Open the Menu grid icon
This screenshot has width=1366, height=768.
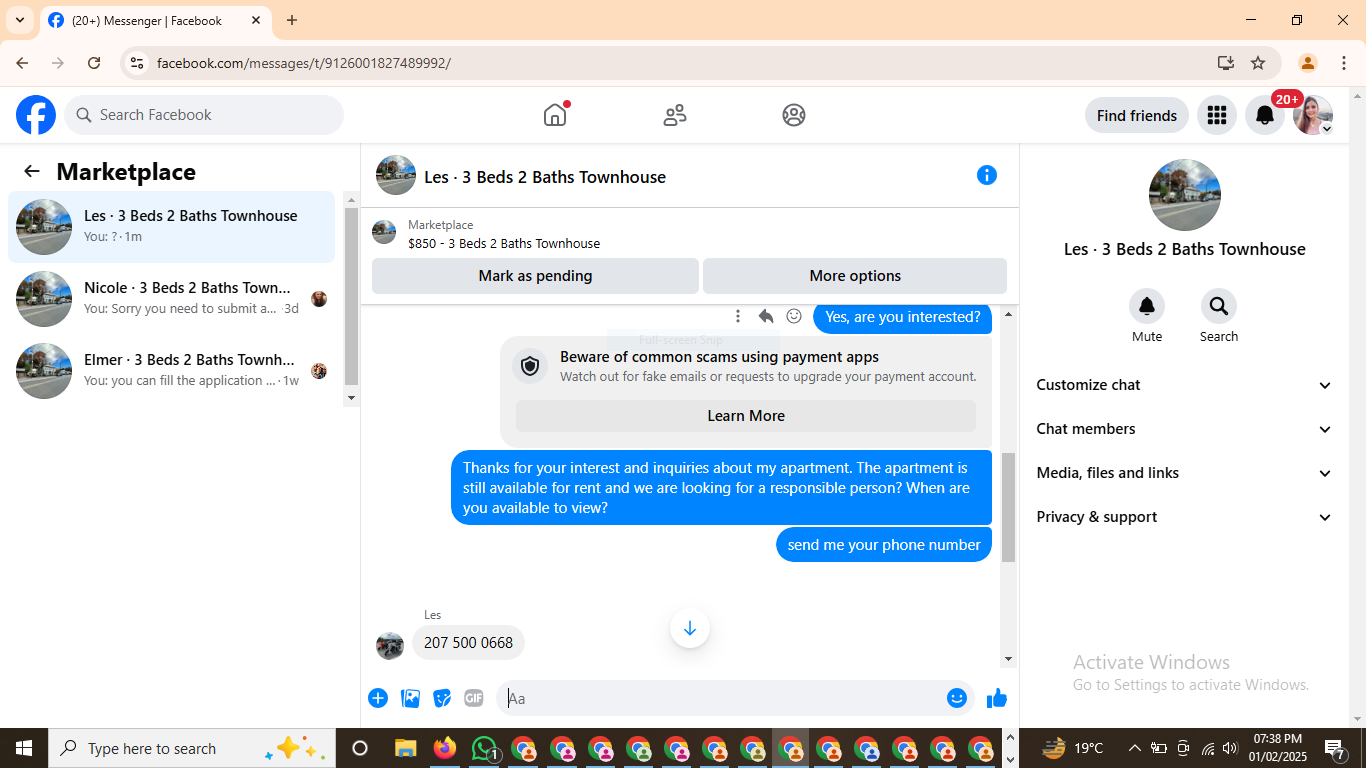(x=1217, y=115)
